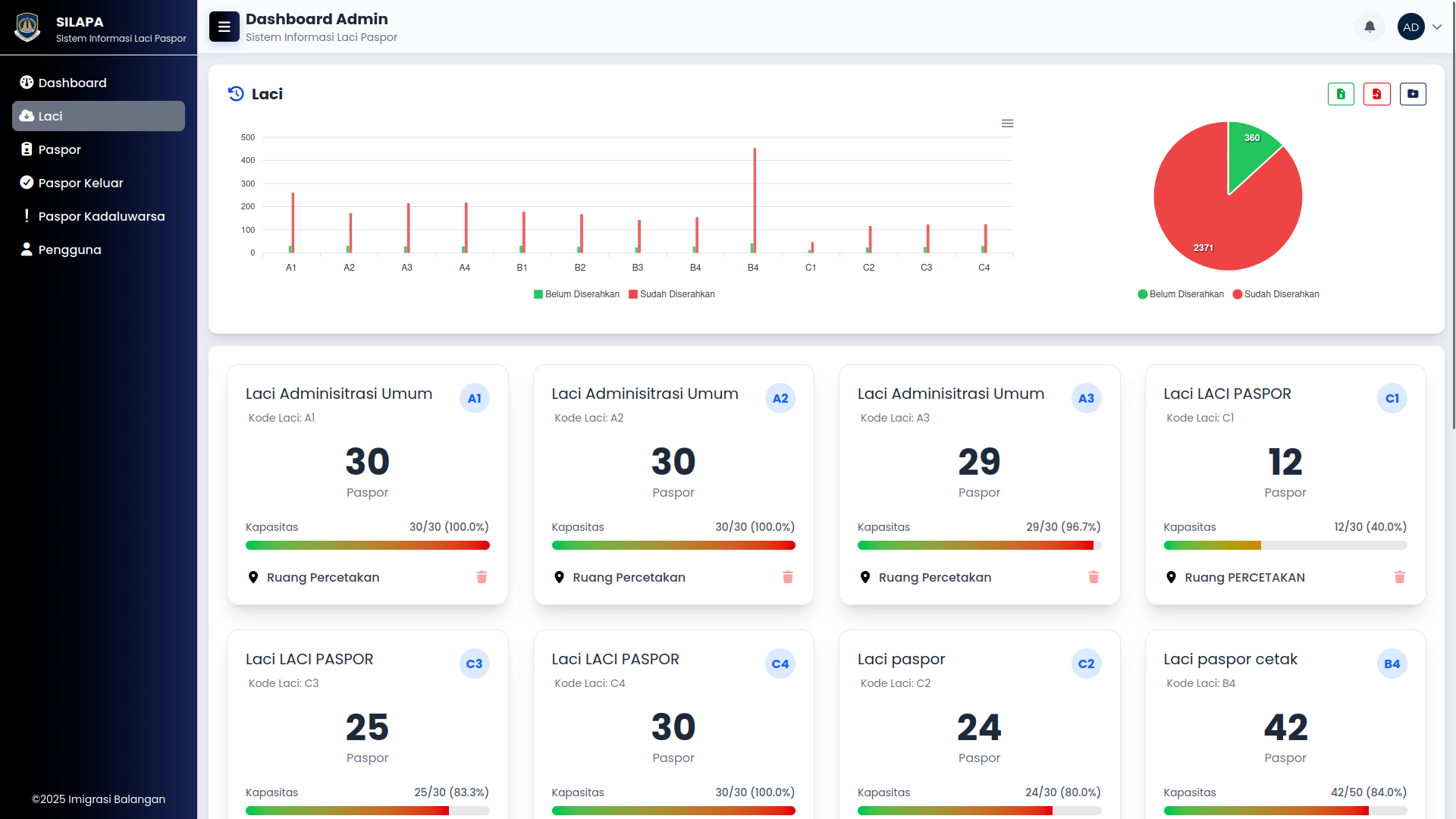Open Paspor sidebar menu
The width and height of the screenshot is (1456, 819).
coord(99,149)
